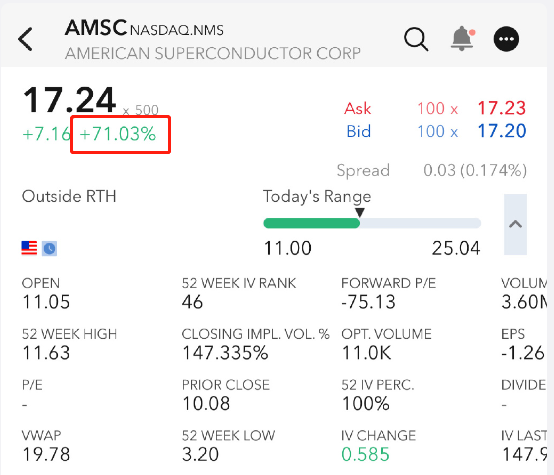
Task: Open the three-dot more options menu
Action: [506, 39]
